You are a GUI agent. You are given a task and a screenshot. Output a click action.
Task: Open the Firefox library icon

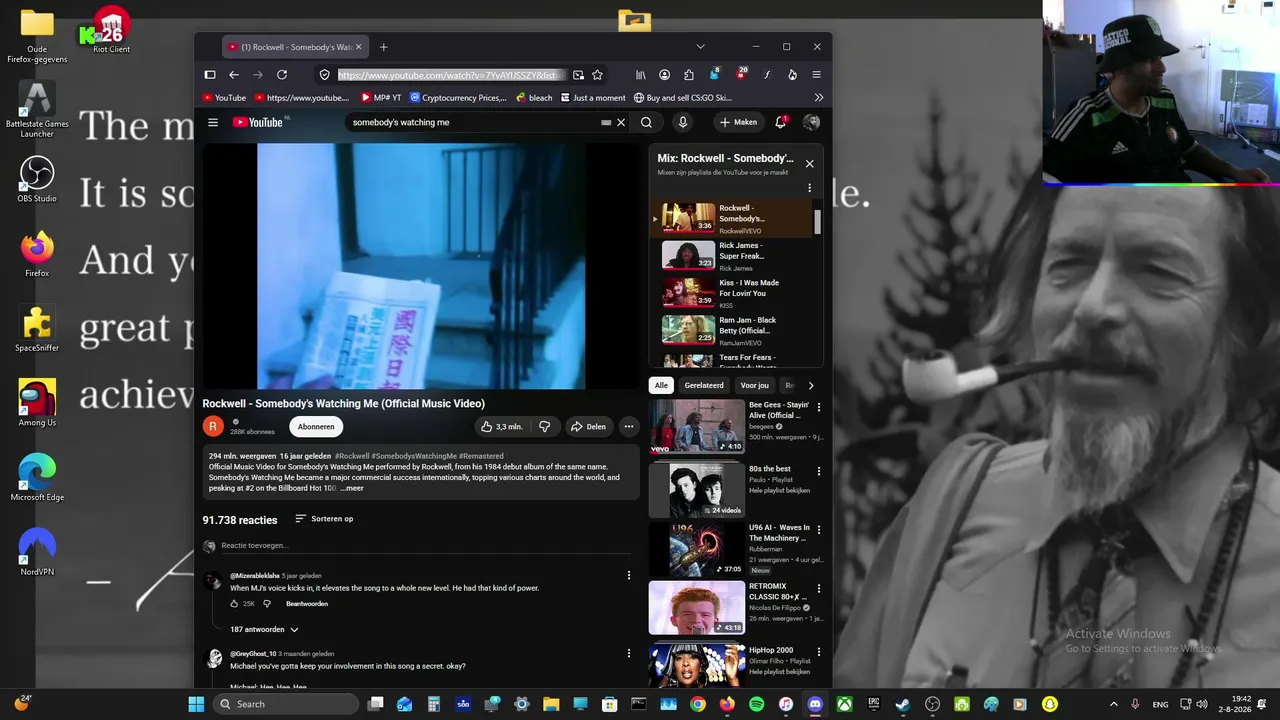[x=640, y=75]
